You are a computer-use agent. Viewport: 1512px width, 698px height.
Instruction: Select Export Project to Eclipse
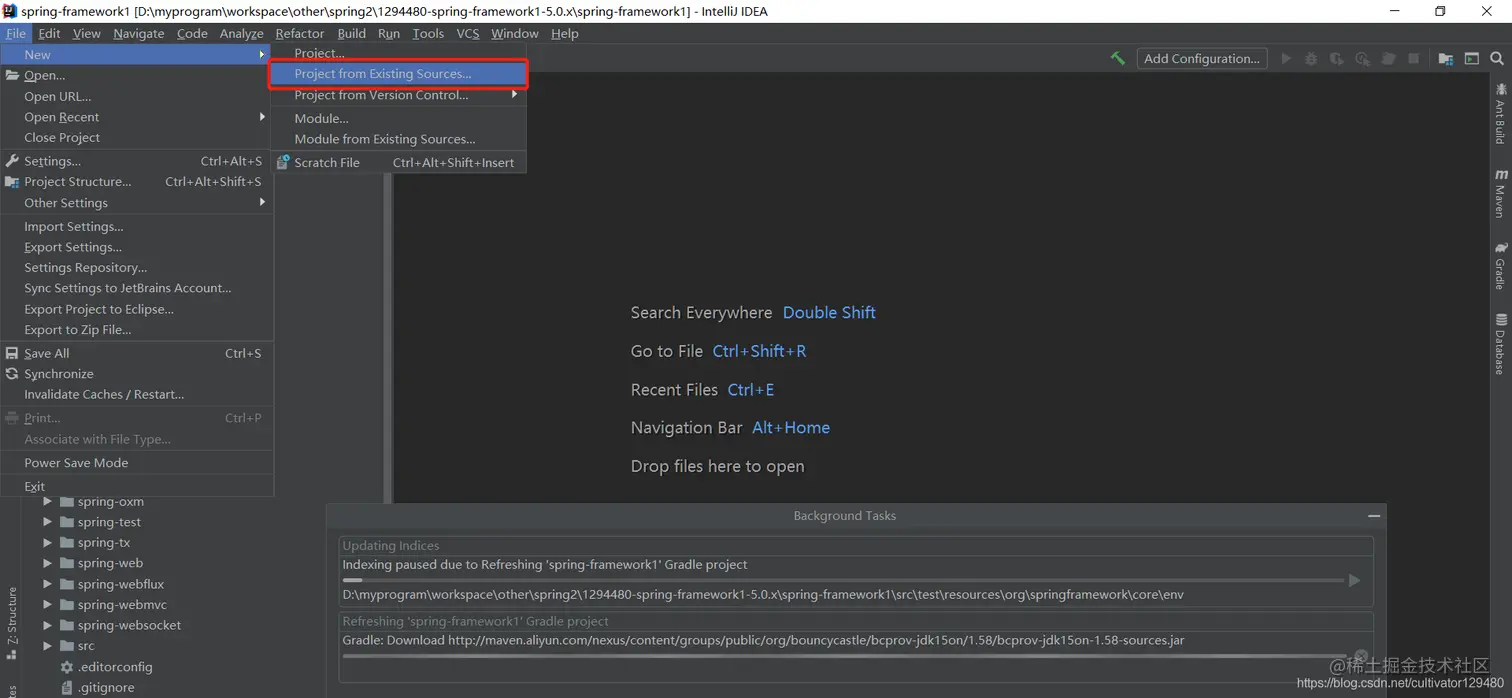(136, 309)
